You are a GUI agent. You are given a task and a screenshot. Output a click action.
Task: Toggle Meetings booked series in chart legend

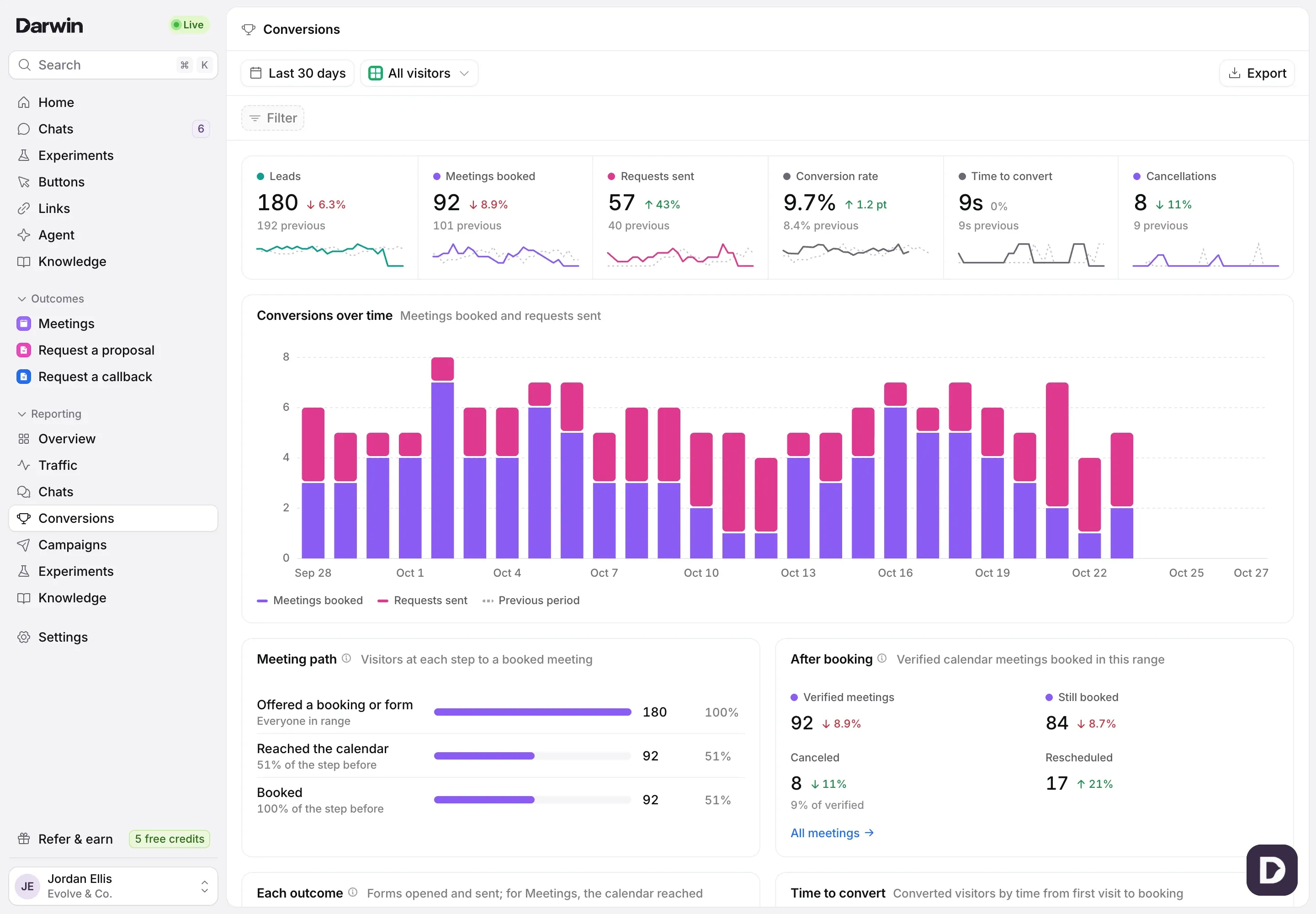[310, 600]
